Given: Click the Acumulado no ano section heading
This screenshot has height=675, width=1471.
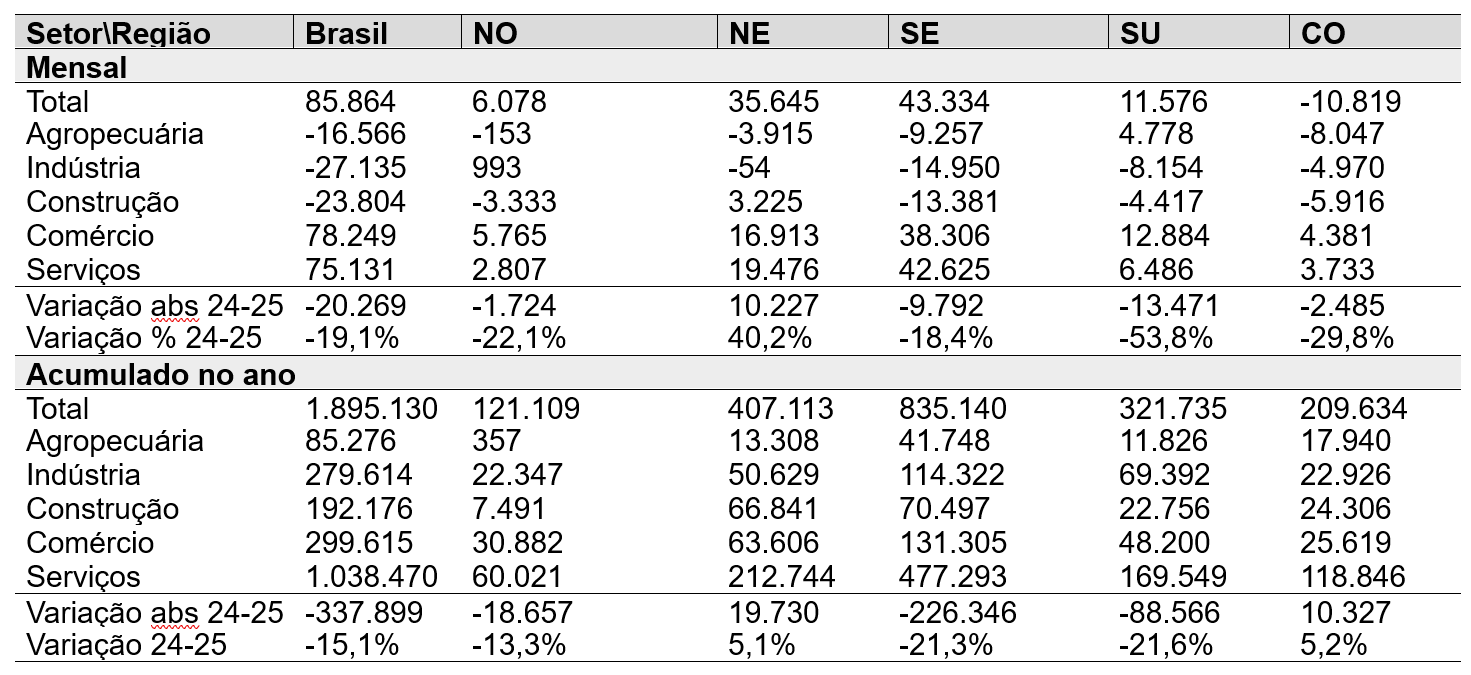Looking at the screenshot, I should point(160,374).
